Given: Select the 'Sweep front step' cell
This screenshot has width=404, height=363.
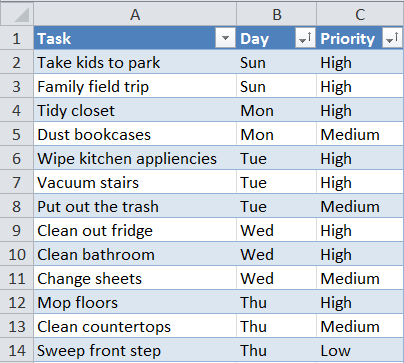Looking at the screenshot, I should point(135,350).
